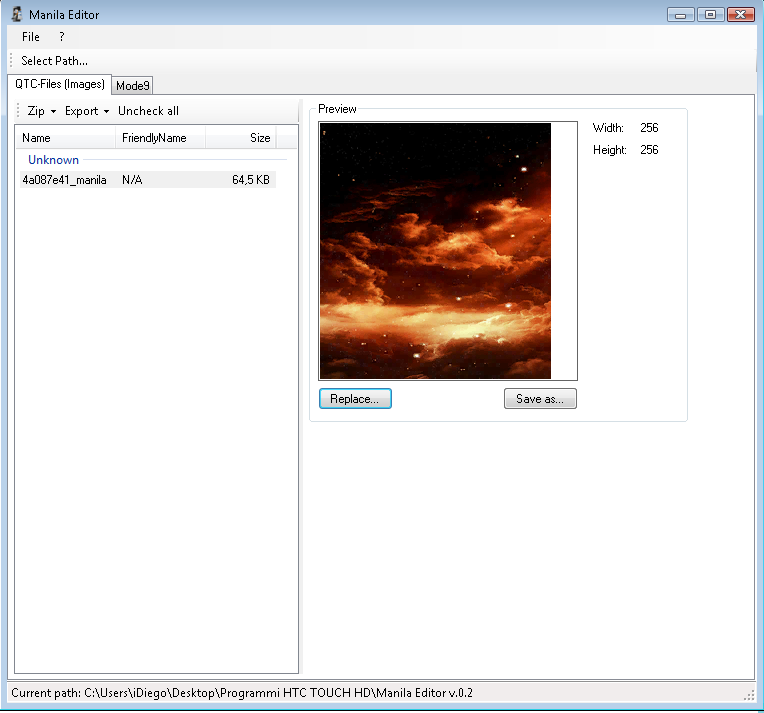The width and height of the screenshot is (764, 713).
Task: Switch to the Mode9 tab
Action: click(132, 86)
